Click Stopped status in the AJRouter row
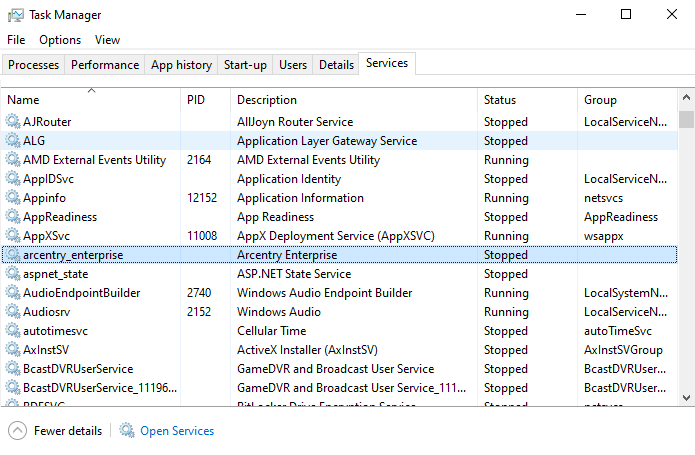 click(506, 122)
